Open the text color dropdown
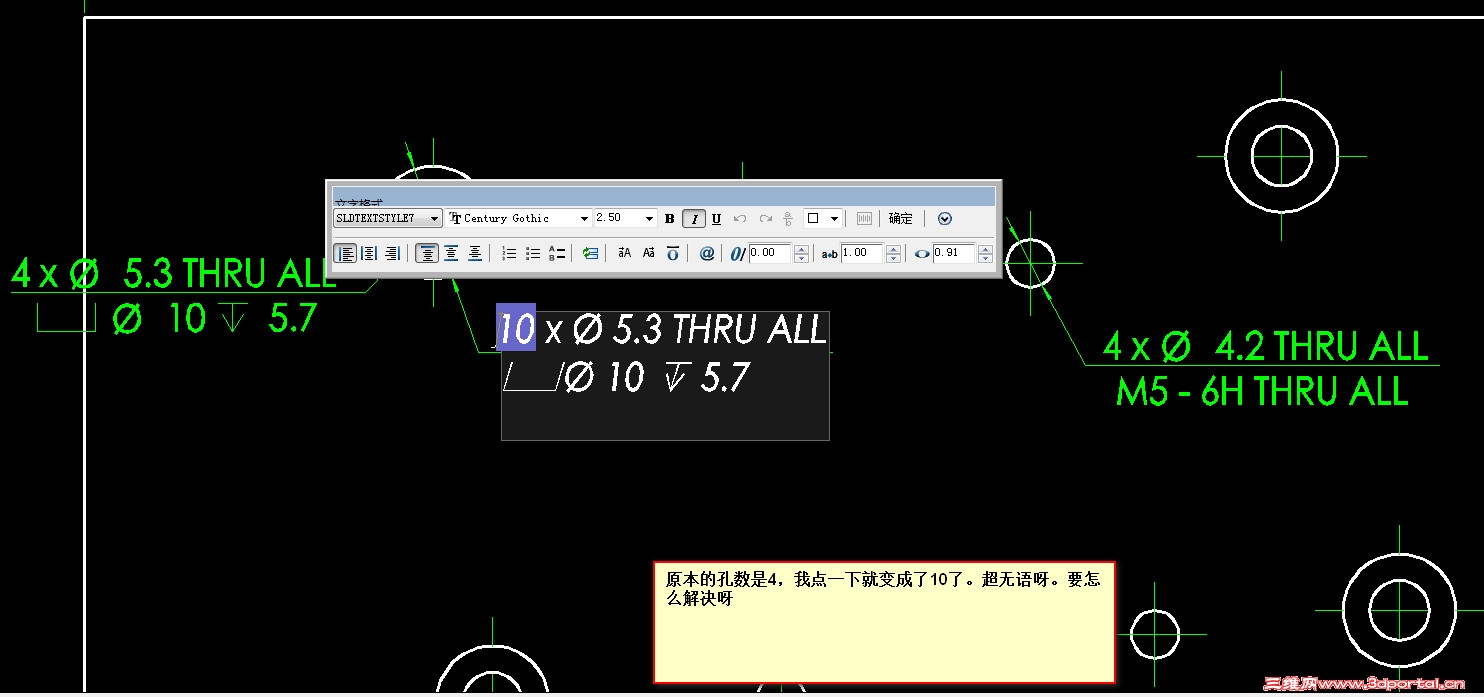 pos(823,219)
